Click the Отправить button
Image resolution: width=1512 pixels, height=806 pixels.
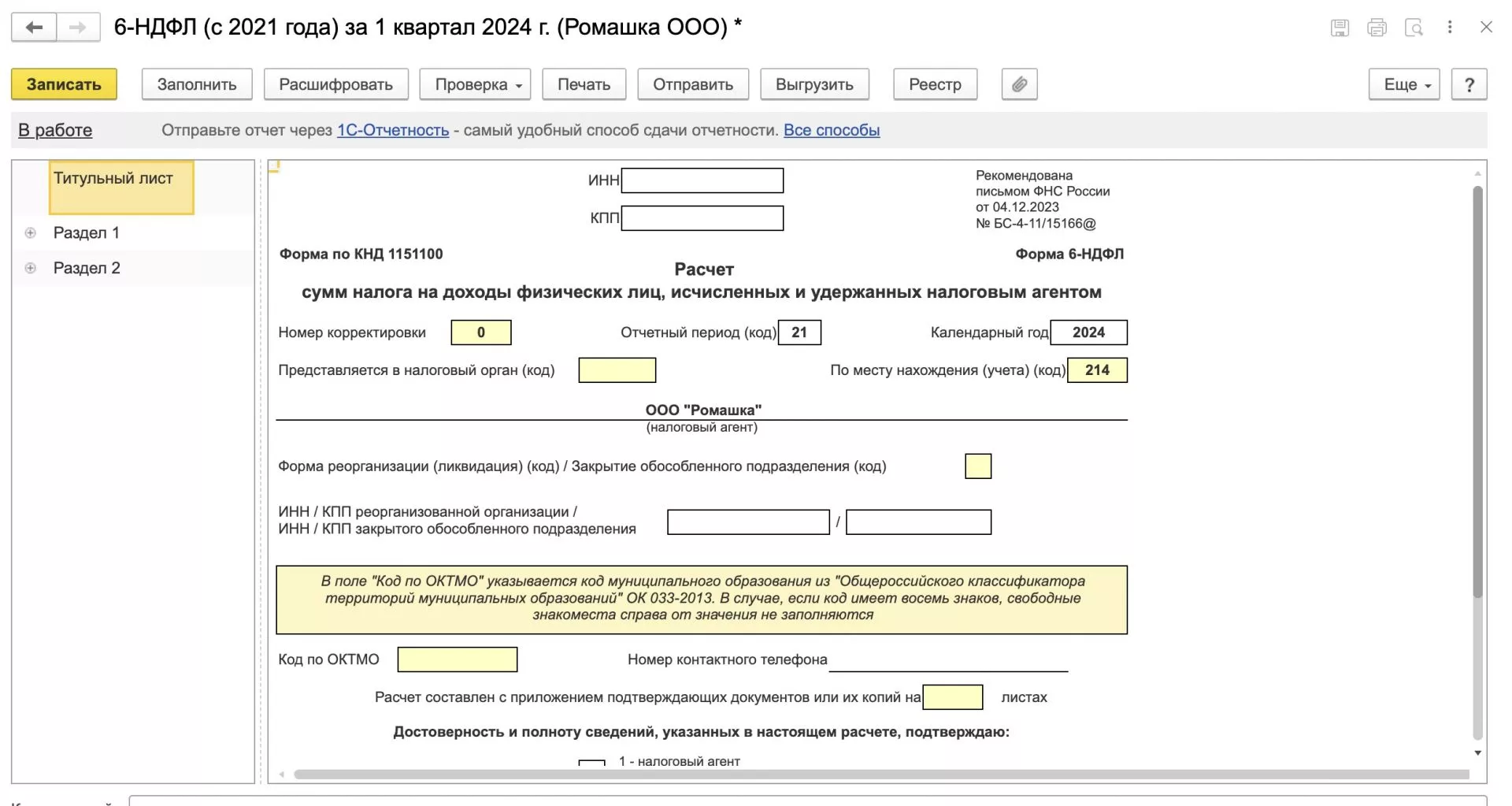click(x=693, y=84)
